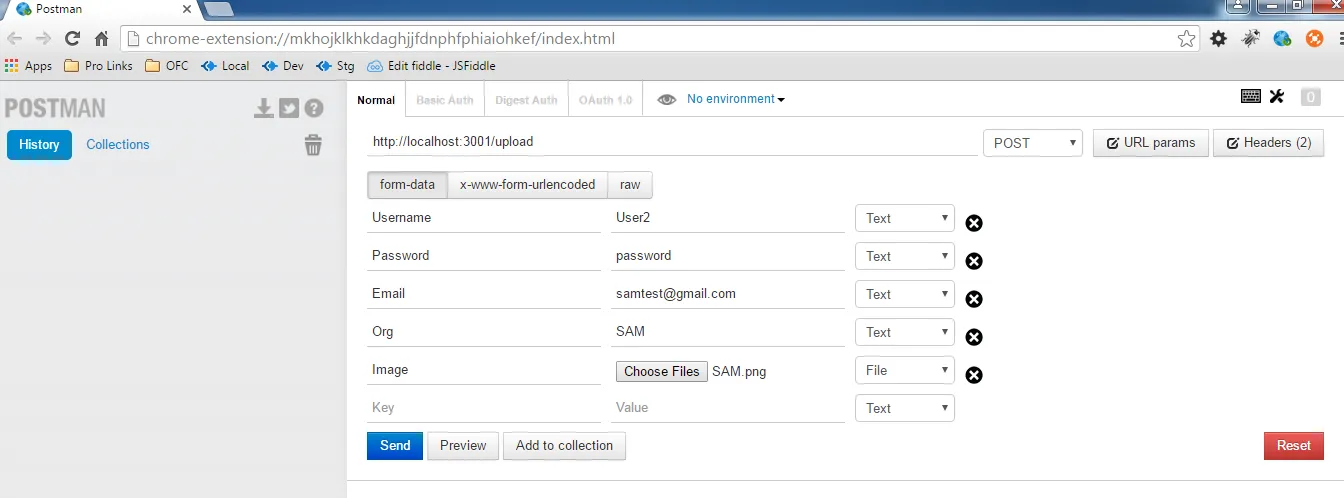Expand the No environment dropdown
This screenshot has width=1344, height=498.
coord(735,99)
